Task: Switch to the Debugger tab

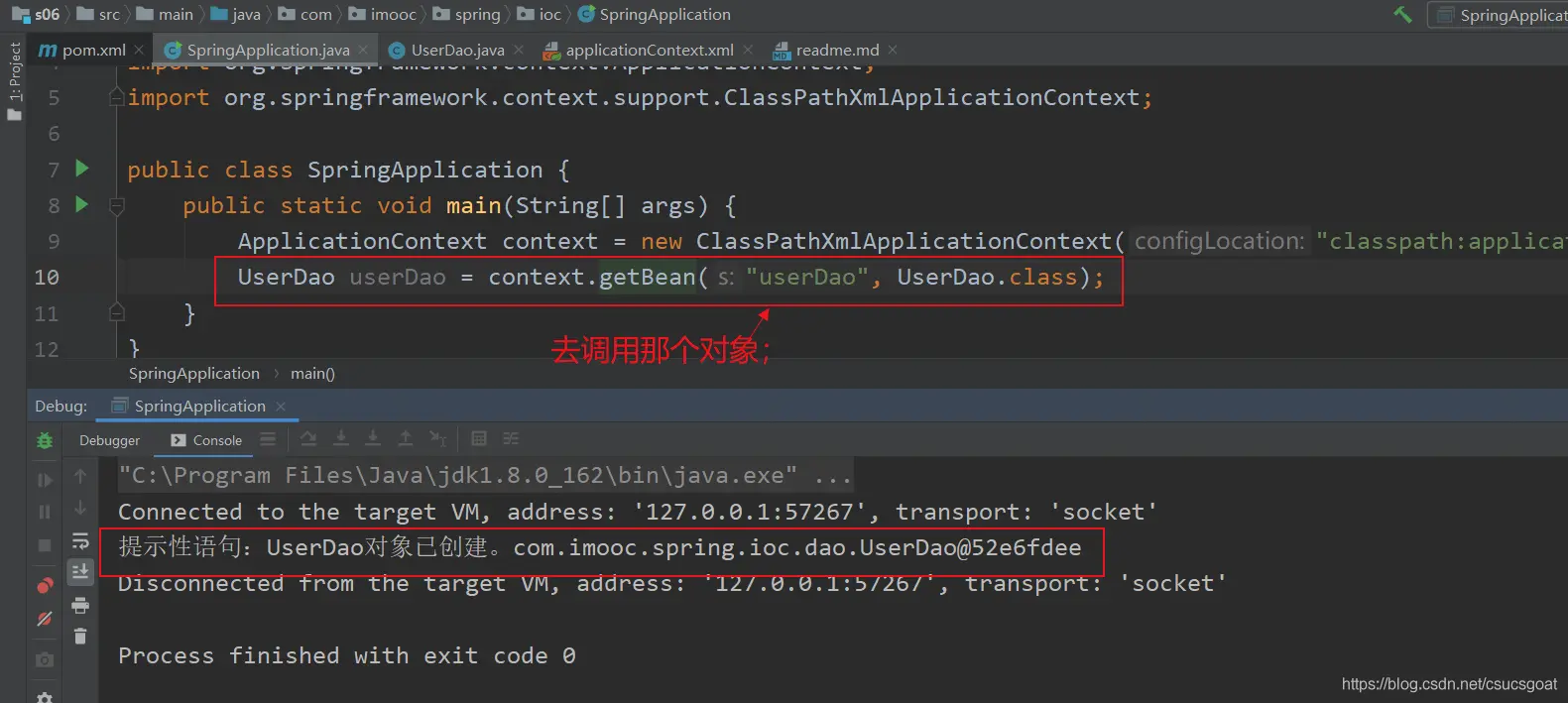Action: click(x=109, y=440)
